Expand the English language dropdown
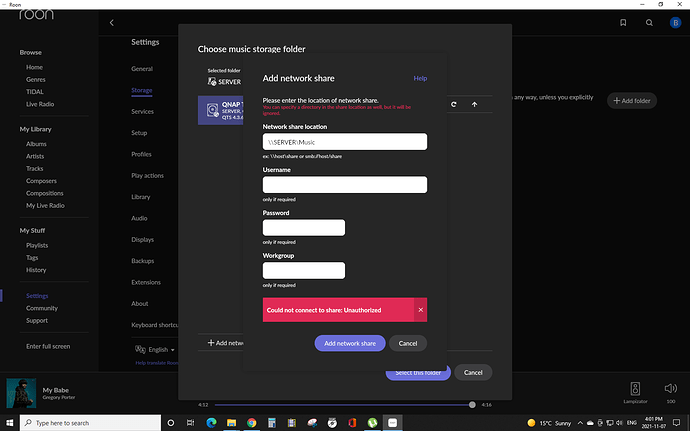The width and height of the screenshot is (690, 431). (x=155, y=350)
